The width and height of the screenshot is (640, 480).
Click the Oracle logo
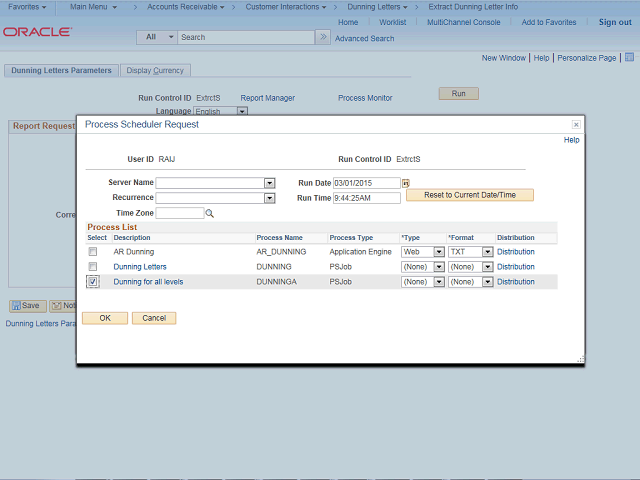pos(37,32)
